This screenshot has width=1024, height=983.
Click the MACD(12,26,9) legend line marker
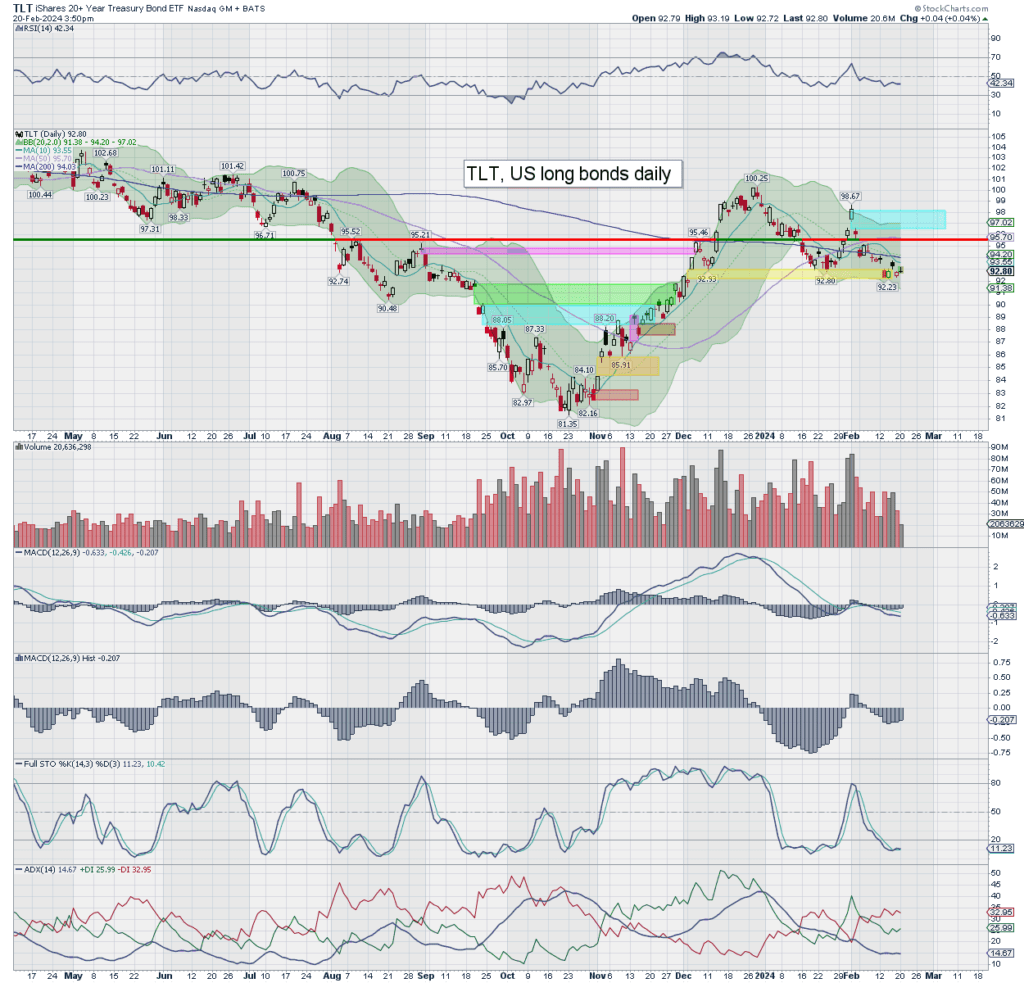[18, 550]
